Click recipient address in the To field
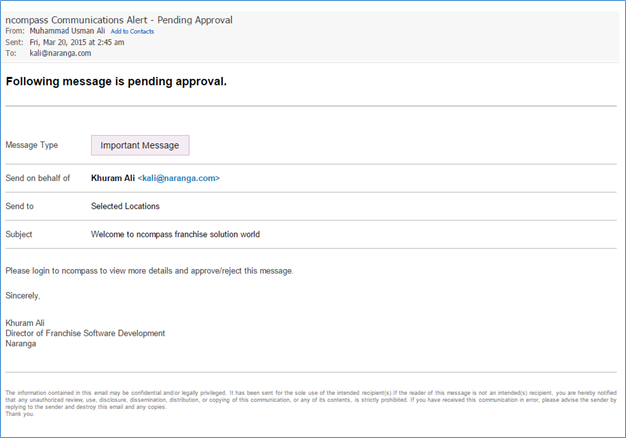 (x=60, y=53)
